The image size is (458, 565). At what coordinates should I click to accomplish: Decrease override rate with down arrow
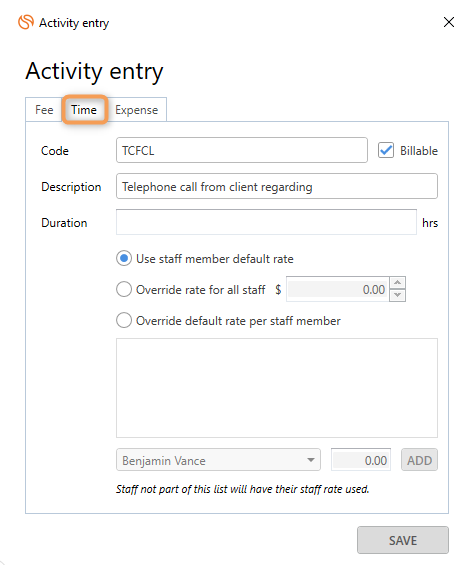point(397,295)
